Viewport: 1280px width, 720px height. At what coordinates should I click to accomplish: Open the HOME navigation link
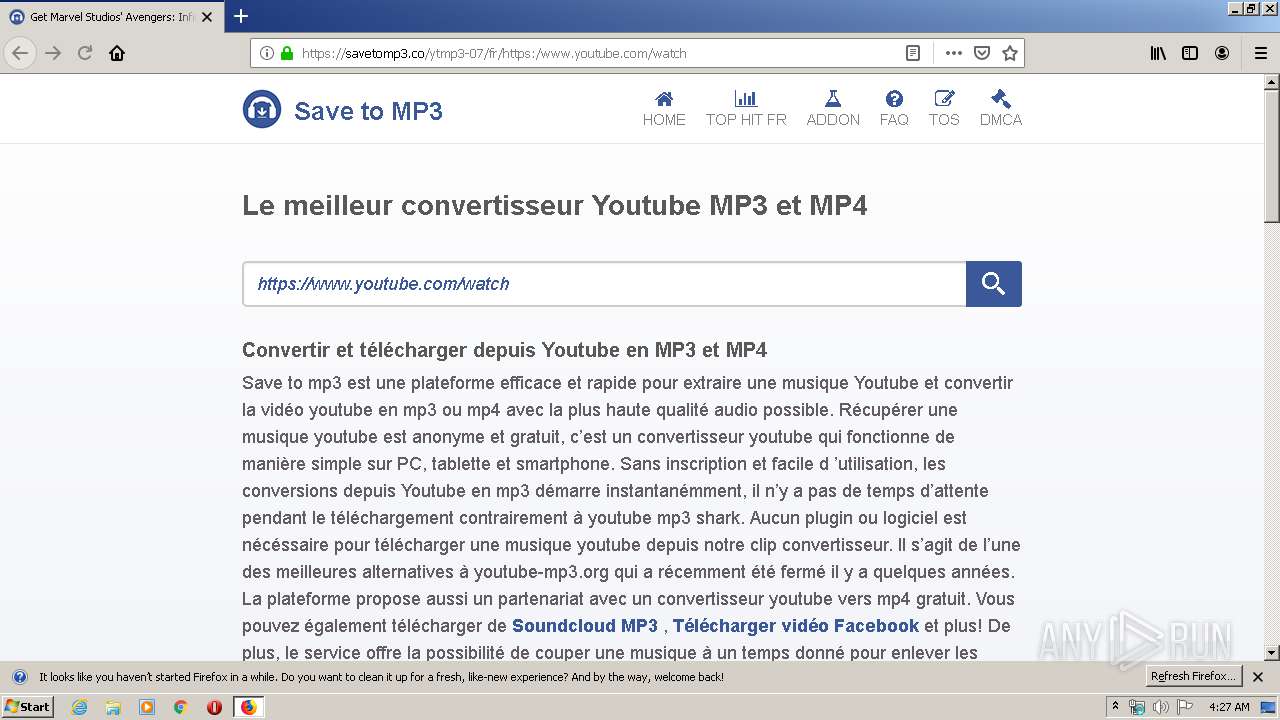664,109
